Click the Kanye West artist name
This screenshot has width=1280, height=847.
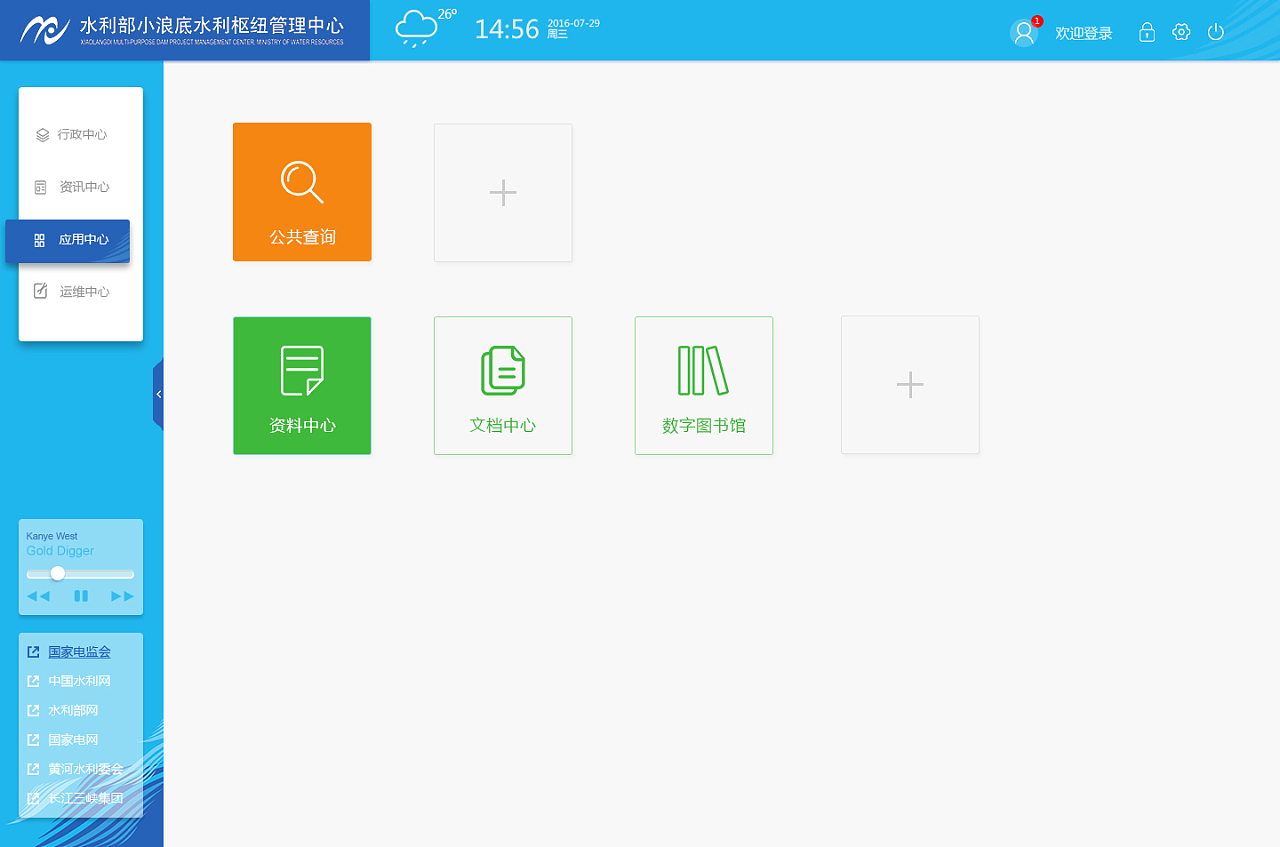click(52, 537)
